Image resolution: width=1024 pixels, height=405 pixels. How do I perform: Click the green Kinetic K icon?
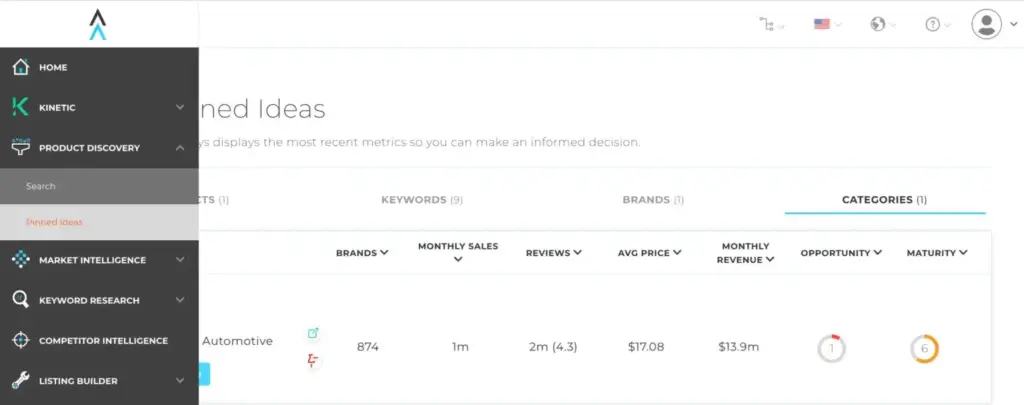click(21, 107)
